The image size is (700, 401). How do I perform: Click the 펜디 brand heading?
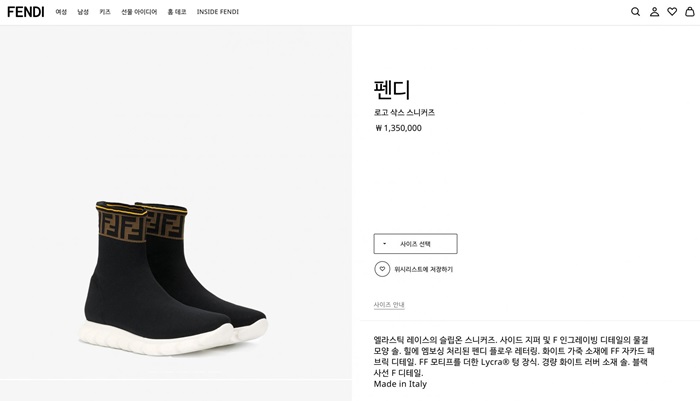(x=392, y=89)
